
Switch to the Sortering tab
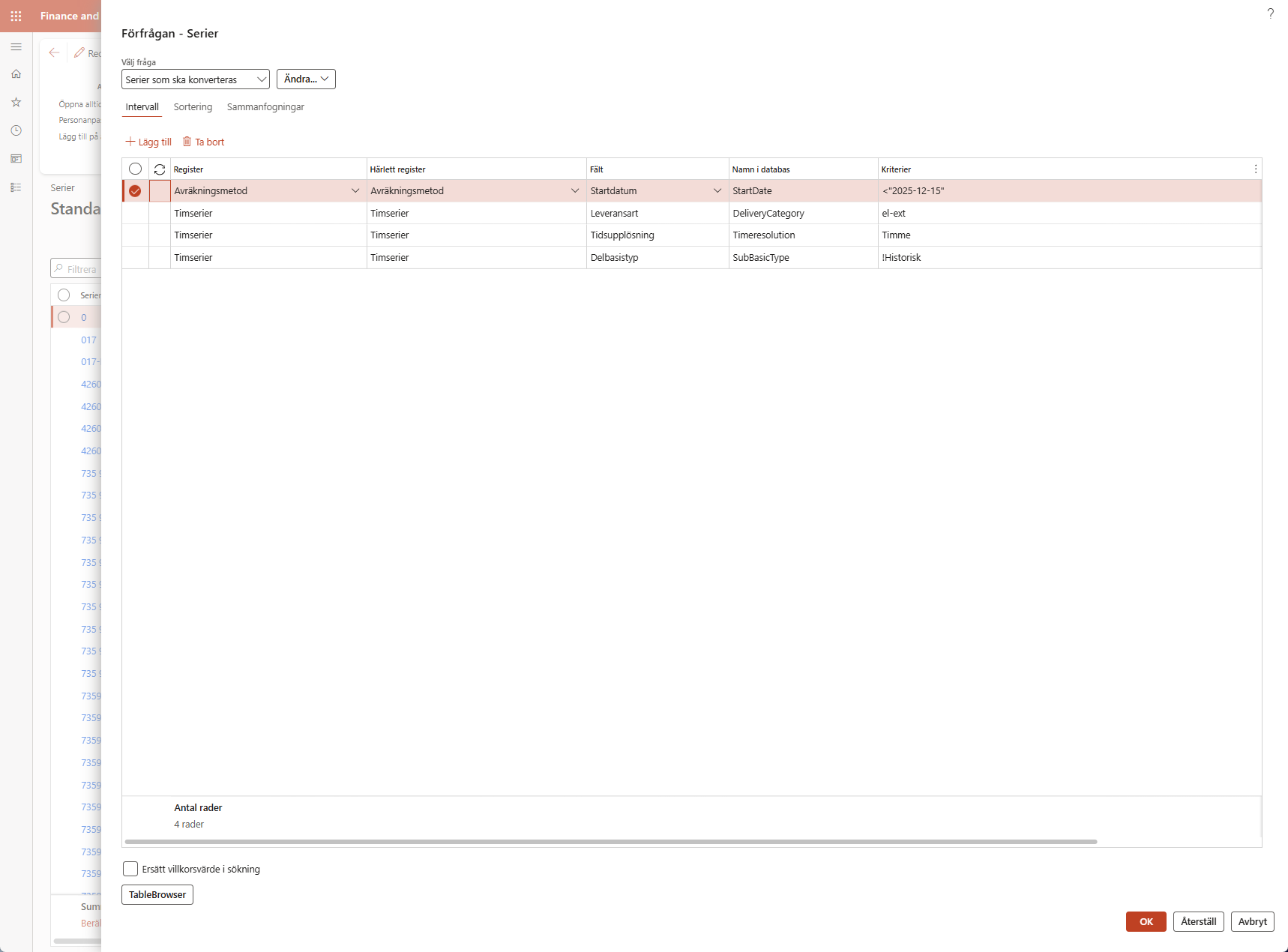[193, 107]
